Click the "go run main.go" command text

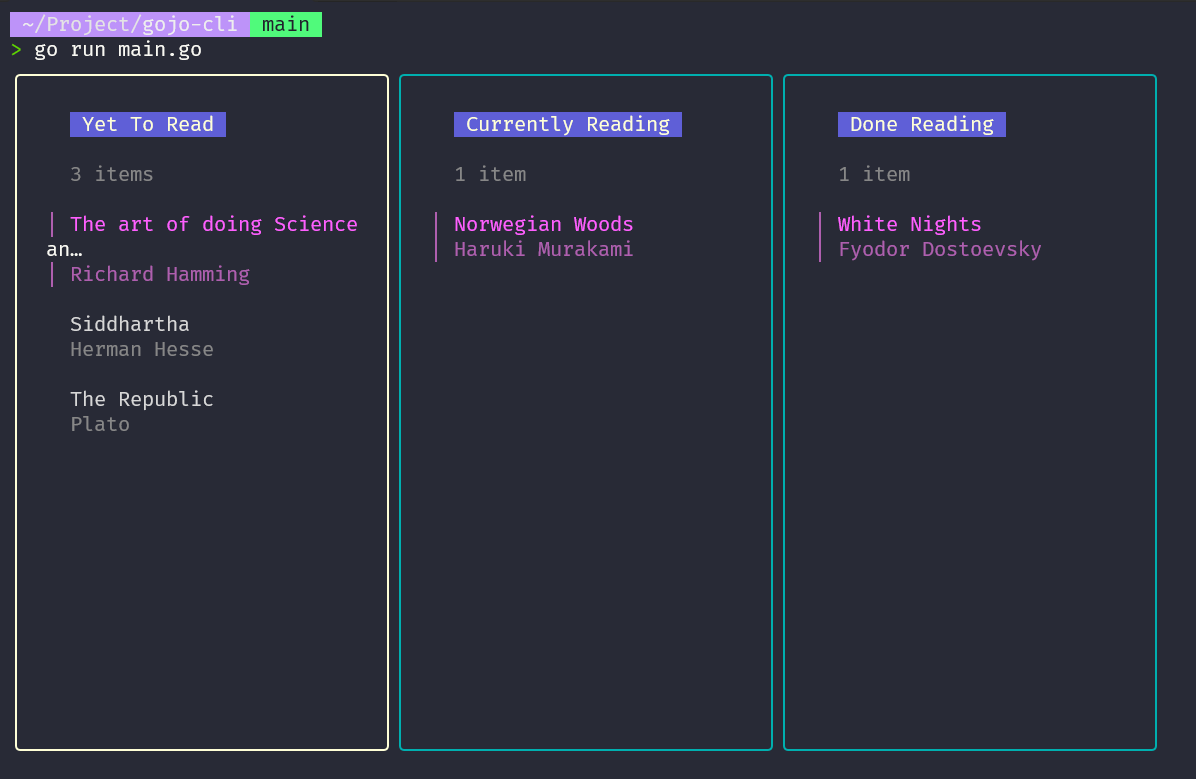tap(118, 49)
